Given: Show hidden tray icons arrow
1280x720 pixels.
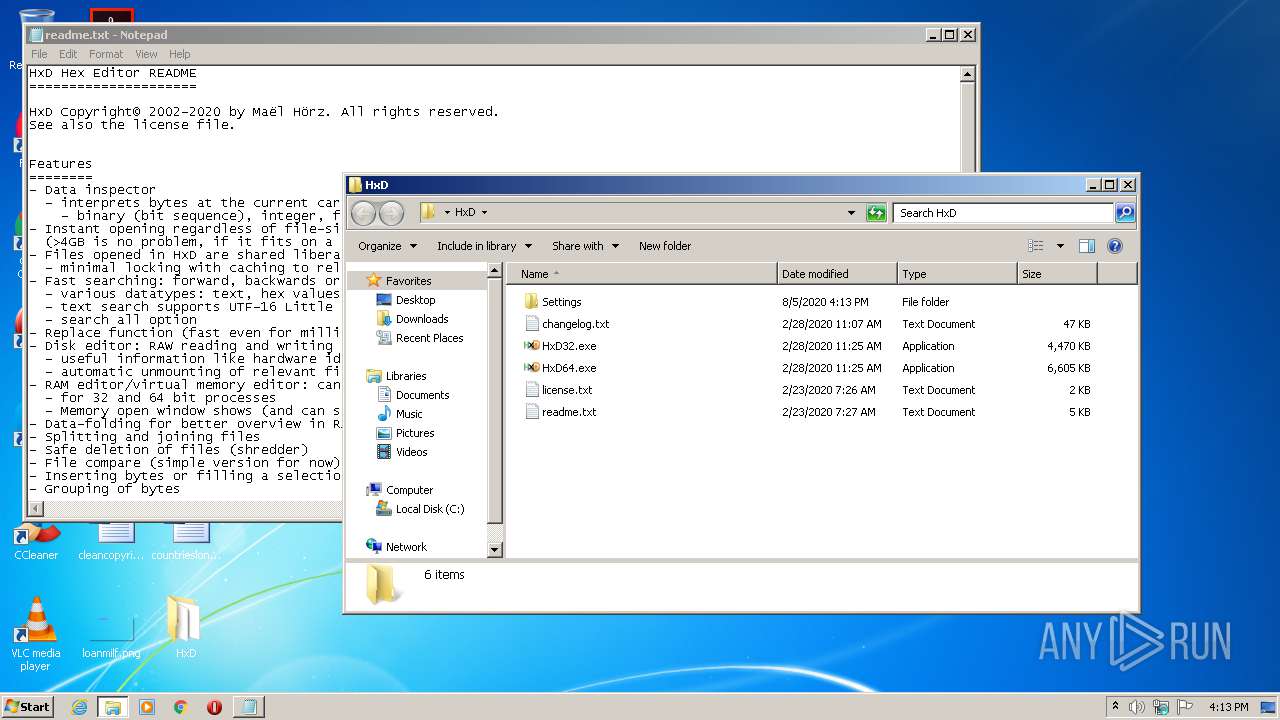Looking at the screenshot, I should click(x=1116, y=707).
